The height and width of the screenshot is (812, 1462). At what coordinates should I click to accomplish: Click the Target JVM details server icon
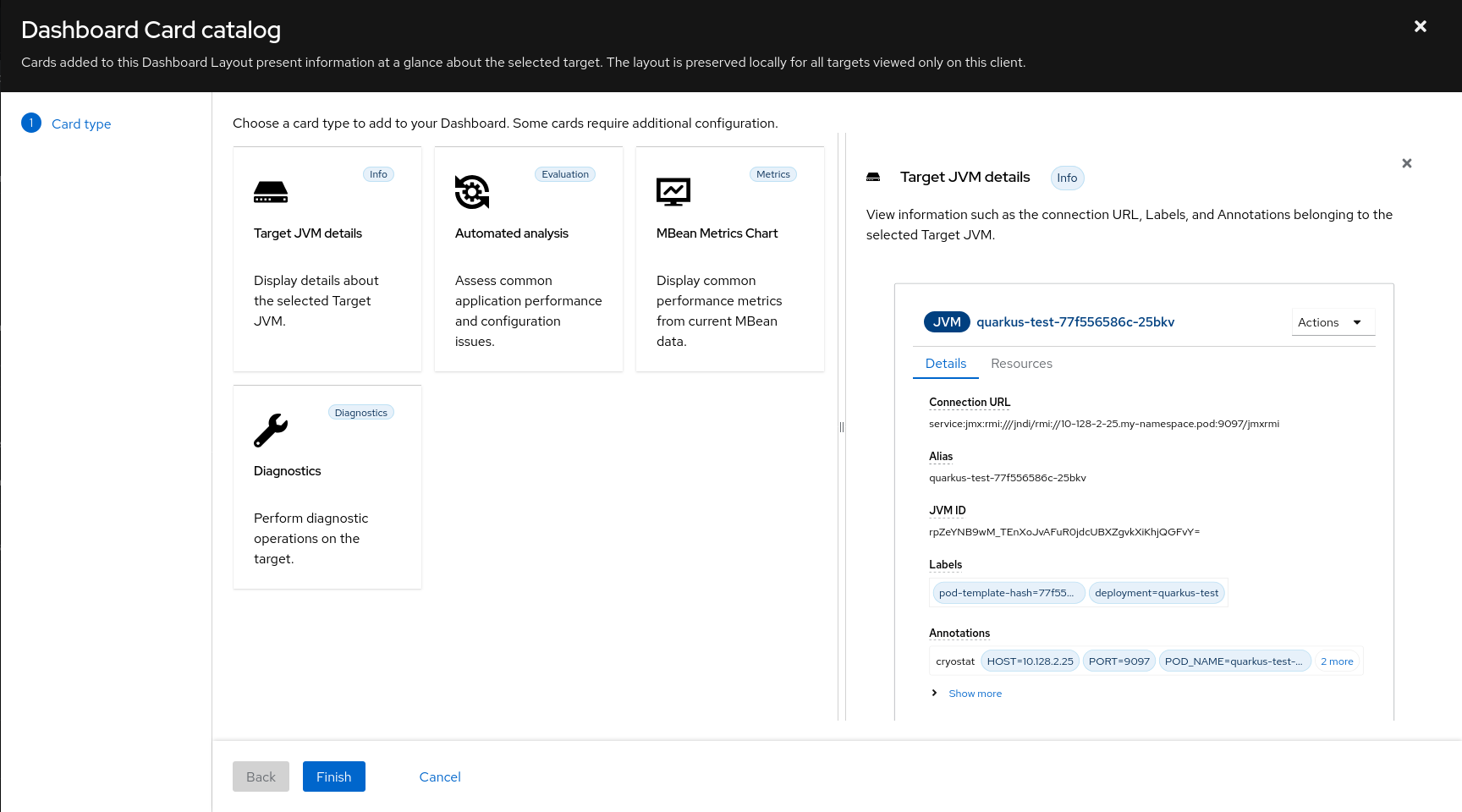pyautogui.click(x=271, y=192)
